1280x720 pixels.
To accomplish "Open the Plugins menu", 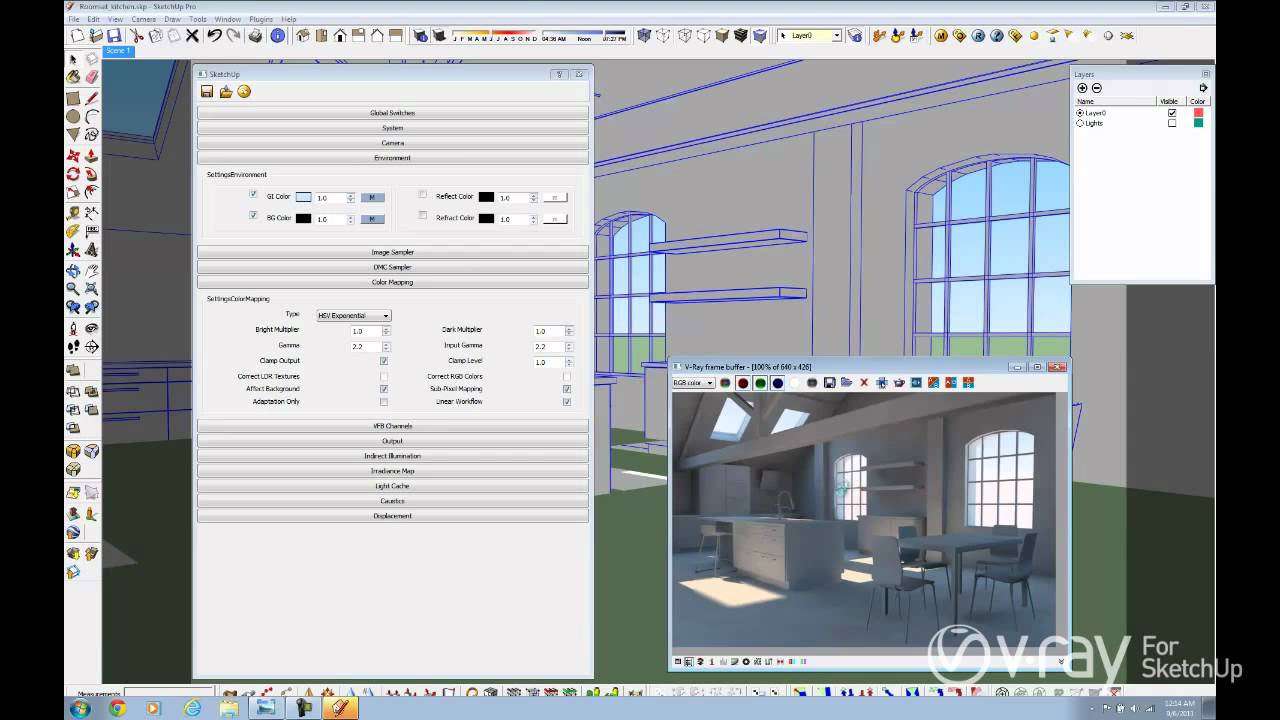I will point(260,19).
